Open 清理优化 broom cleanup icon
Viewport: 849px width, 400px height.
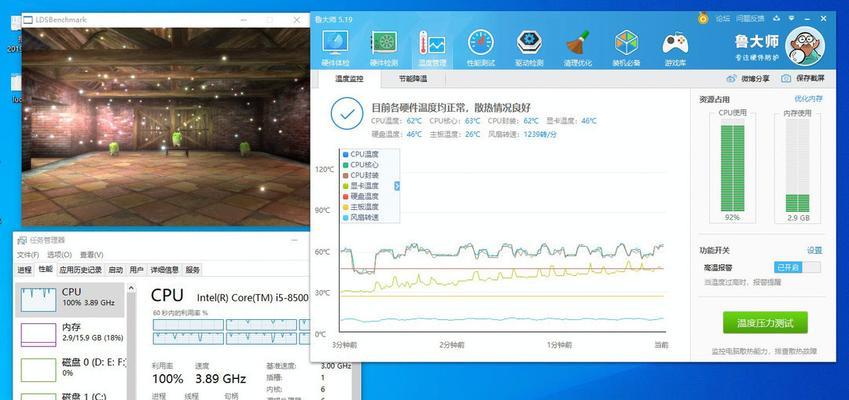coord(578,48)
